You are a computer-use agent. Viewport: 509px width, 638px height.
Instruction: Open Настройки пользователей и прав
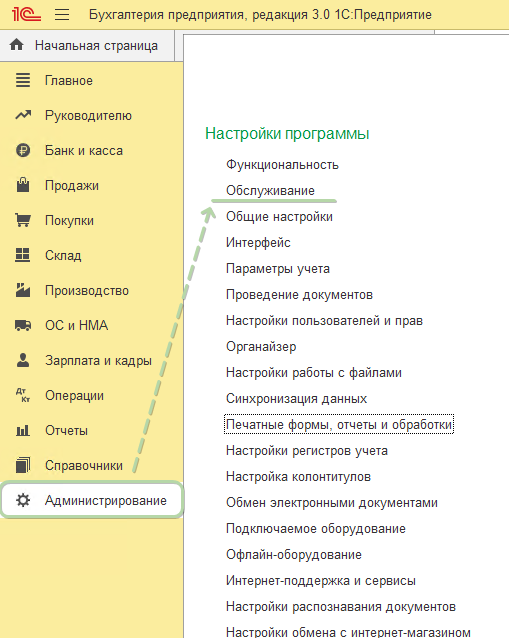click(x=324, y=321)
